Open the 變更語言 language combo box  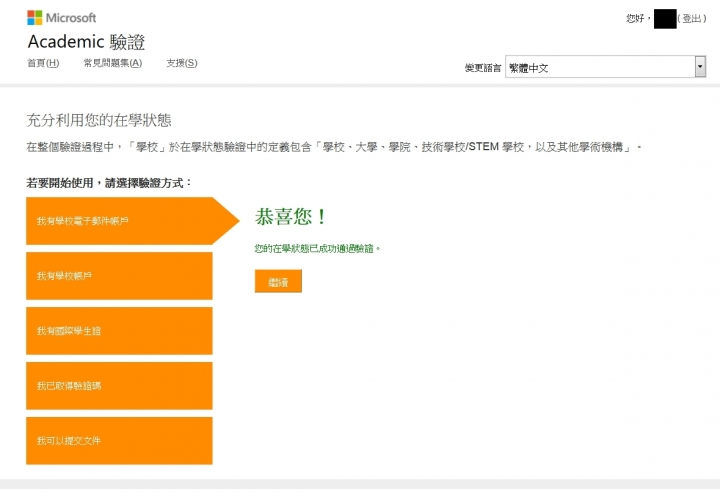point(605,67)
